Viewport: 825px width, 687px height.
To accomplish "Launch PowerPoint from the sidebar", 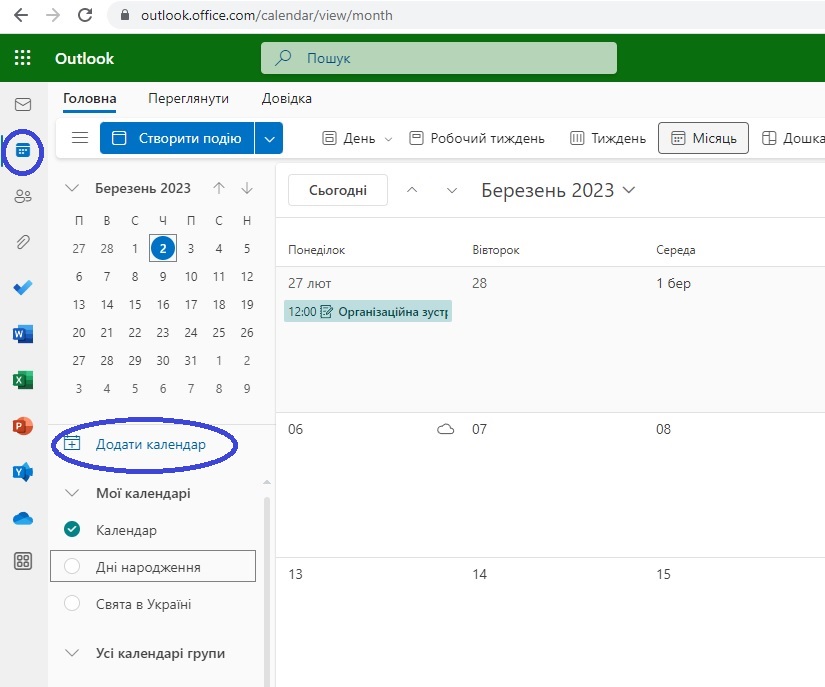I will [23, 426].
